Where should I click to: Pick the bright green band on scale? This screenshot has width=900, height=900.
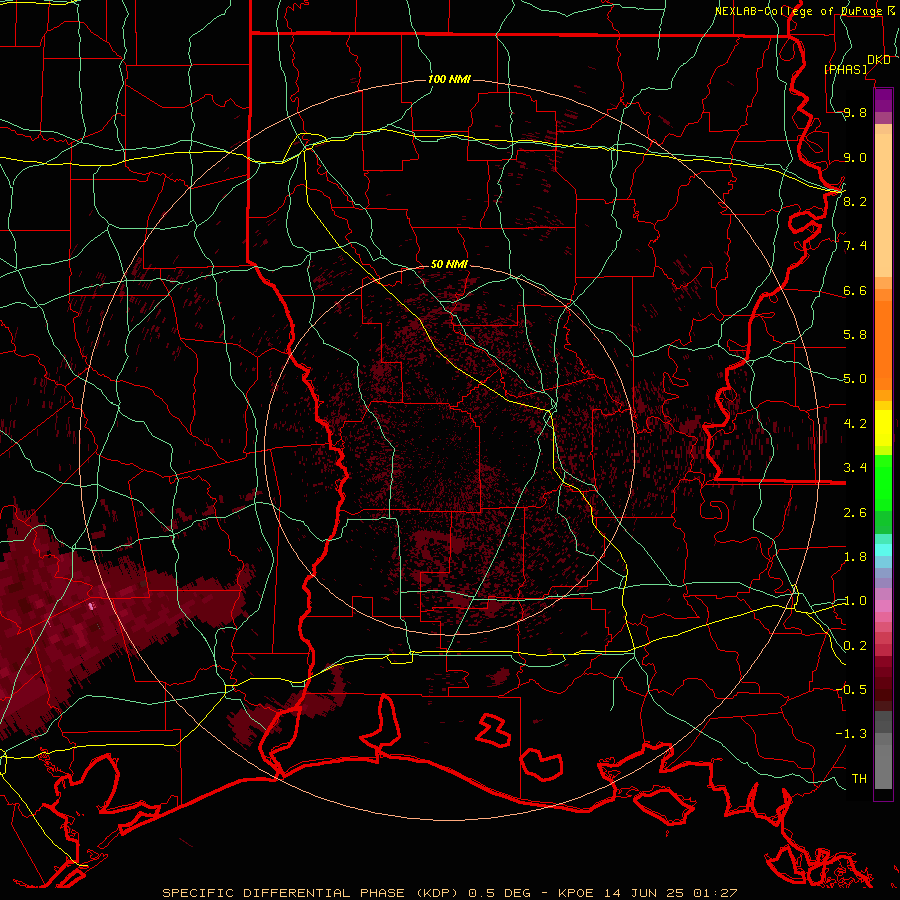click(x=883, y=483)
